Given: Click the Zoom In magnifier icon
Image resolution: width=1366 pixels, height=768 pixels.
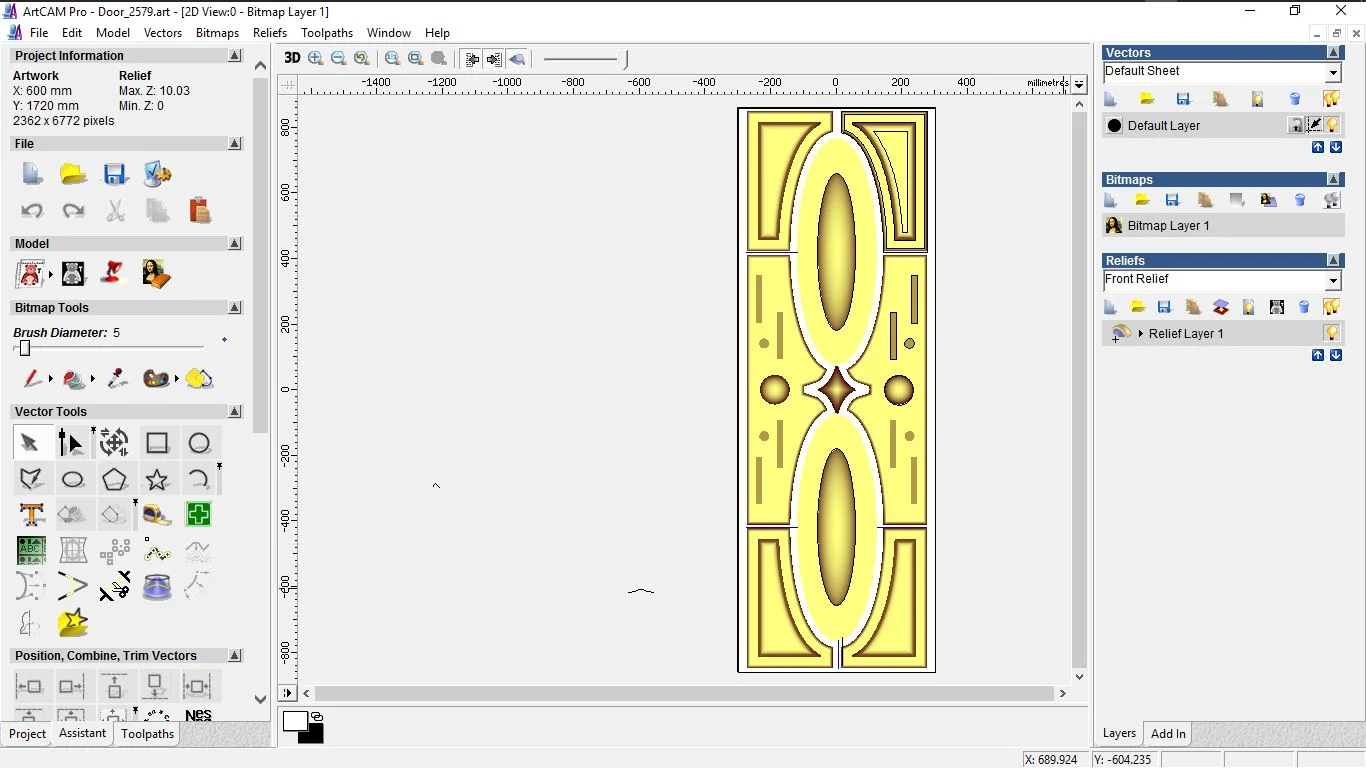Looking at the screenshot, I should pos(316,58).
